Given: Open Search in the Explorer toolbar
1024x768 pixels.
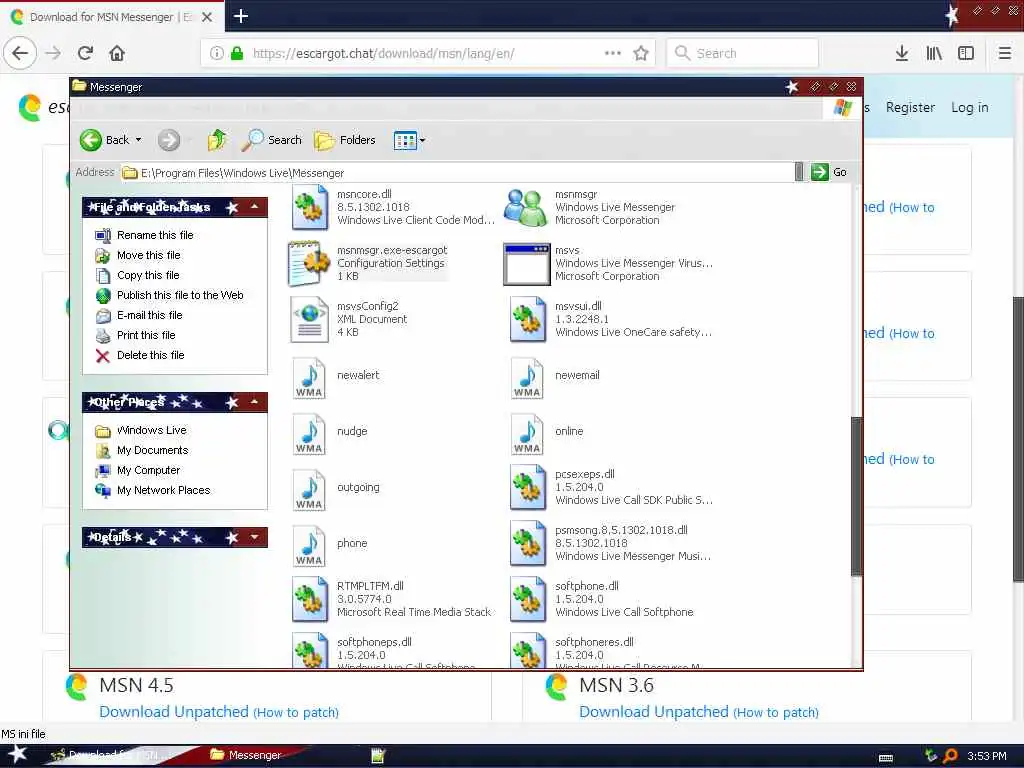Looking at the screenshot, I should pyautogui.click(x=272, y=140).
